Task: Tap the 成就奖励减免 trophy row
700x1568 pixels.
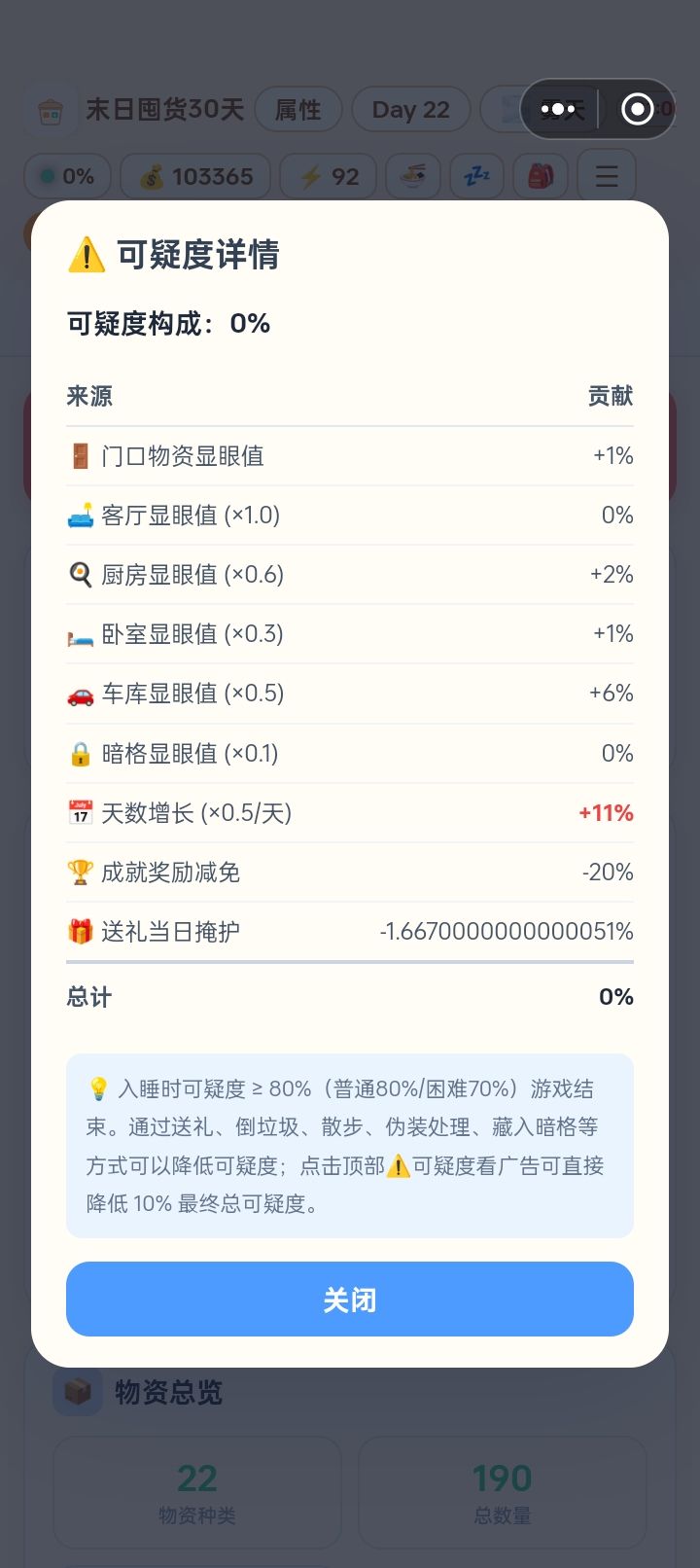Action: point(350,873)
